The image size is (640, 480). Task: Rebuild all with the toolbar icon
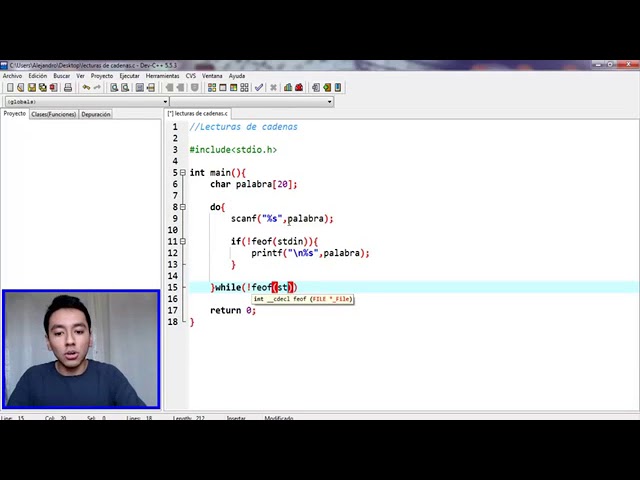244,87
